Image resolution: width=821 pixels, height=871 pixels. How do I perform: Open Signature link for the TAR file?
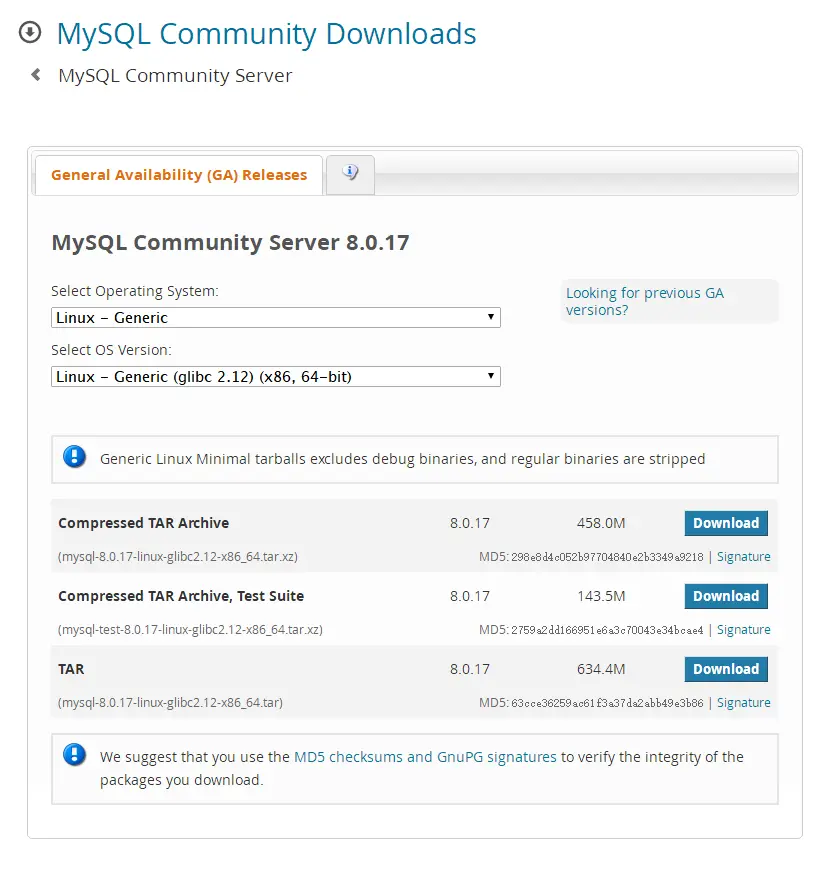click(x=743, y=703)
